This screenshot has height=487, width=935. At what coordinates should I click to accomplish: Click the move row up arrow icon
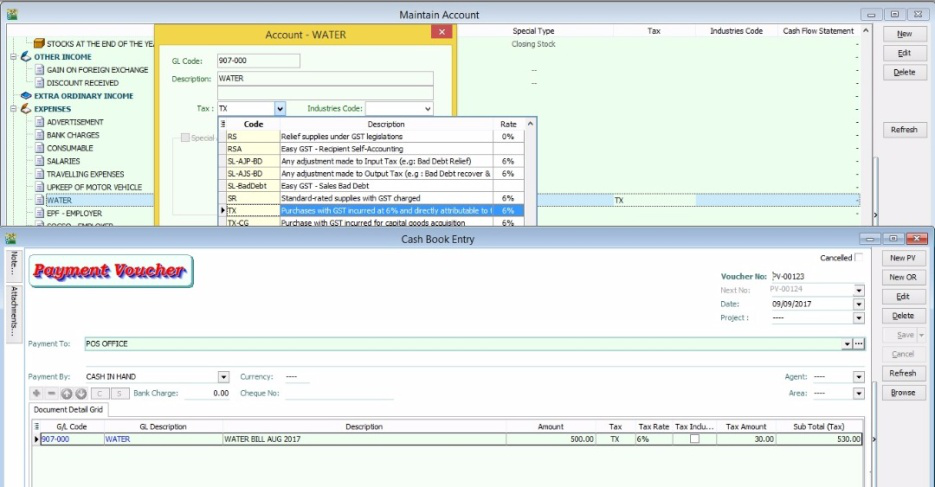(66, 393)
